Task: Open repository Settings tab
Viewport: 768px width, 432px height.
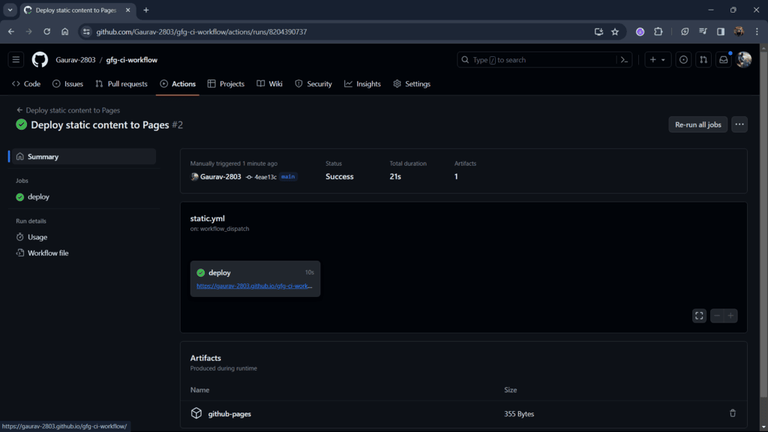Action: point(412,84)
